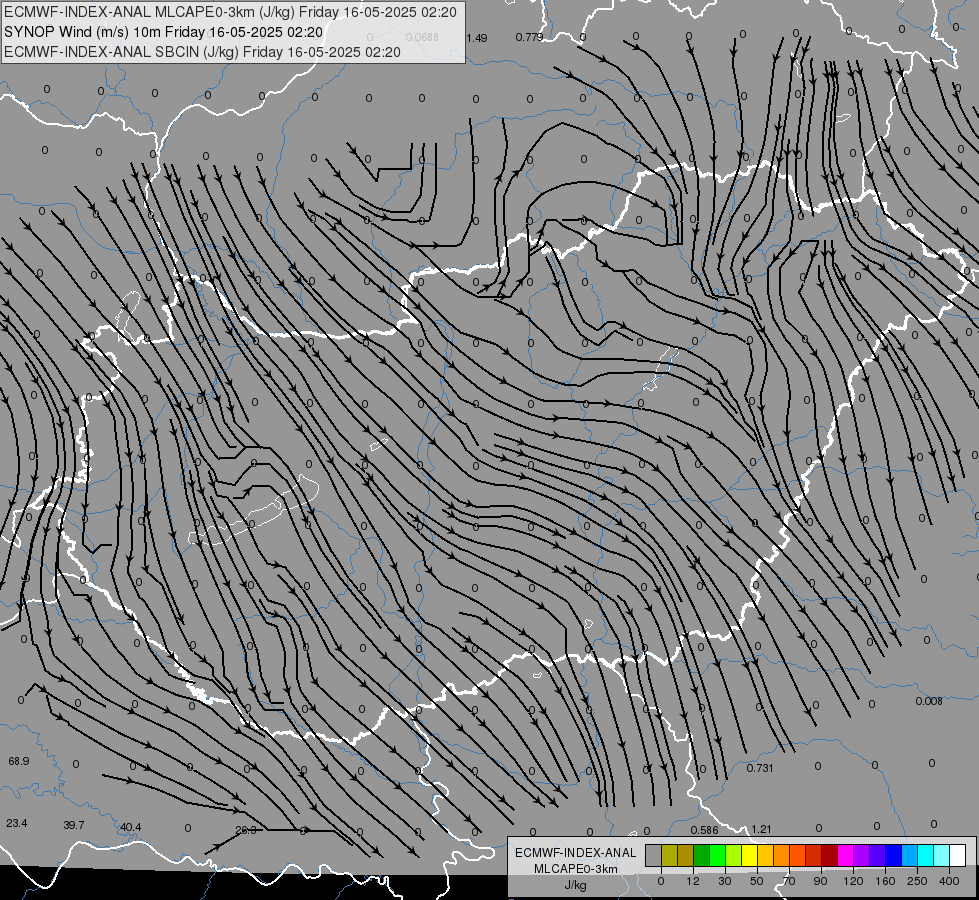Click the 0.586 value on the map

pyautogui.click(x=704, y=830)
